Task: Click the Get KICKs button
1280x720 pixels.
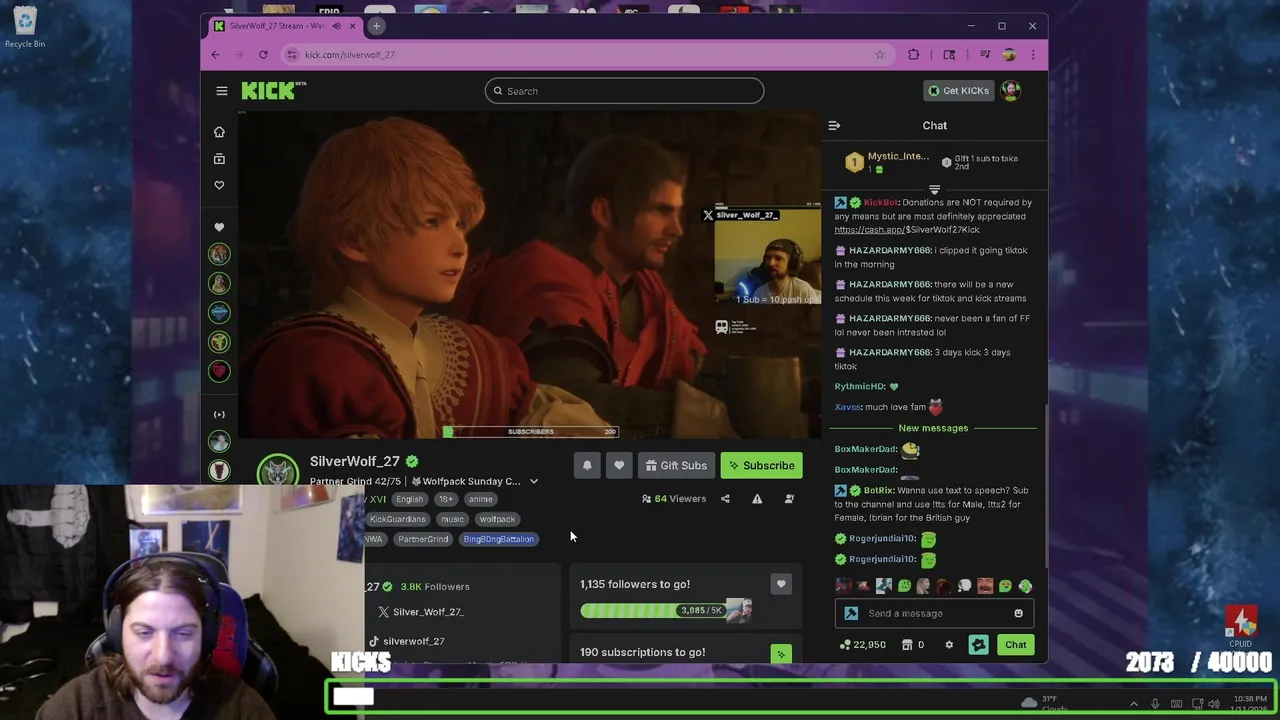Action: pyautogui.click(x=958, y=91)
